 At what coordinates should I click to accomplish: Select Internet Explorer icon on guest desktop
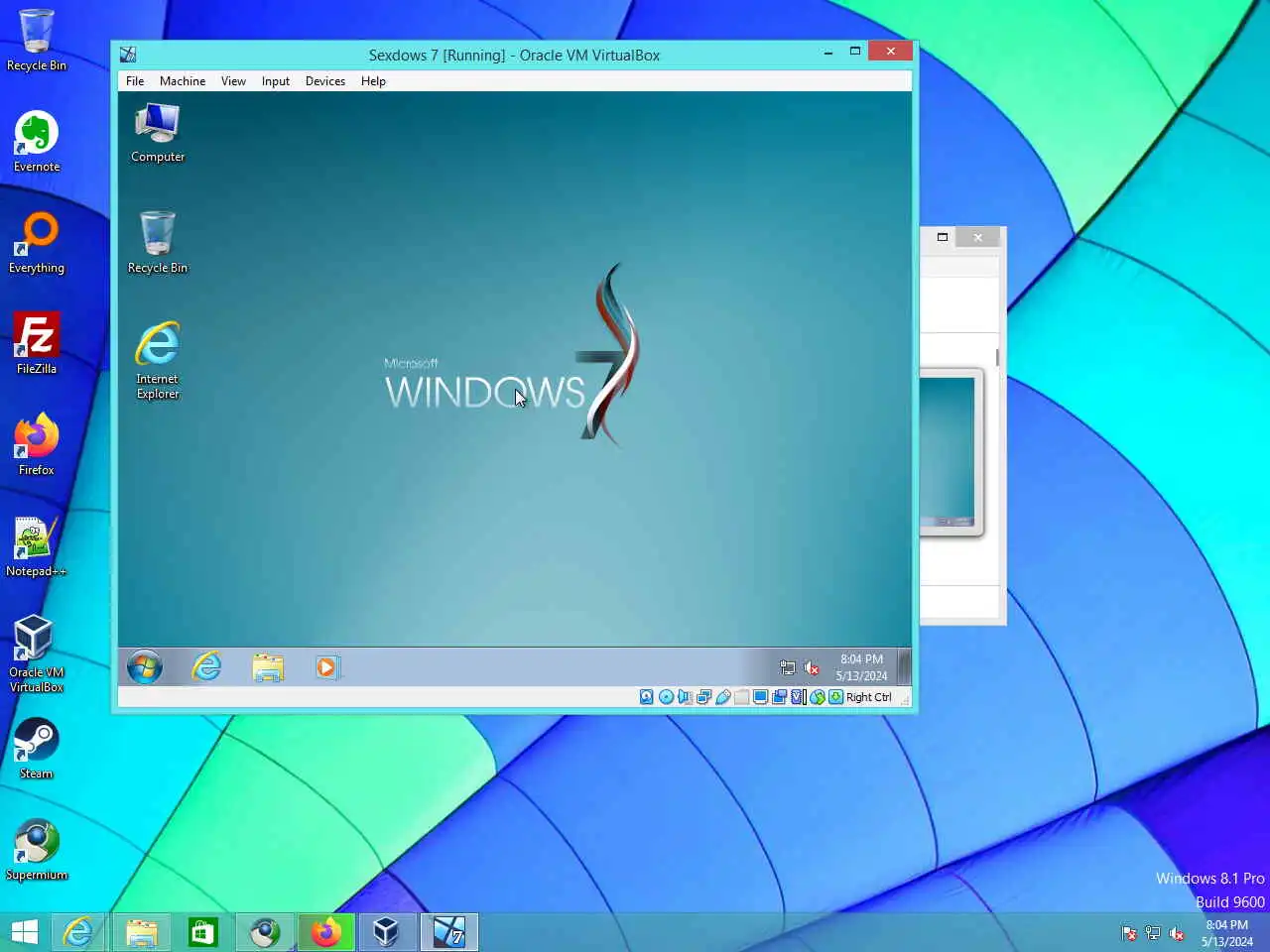158,360
